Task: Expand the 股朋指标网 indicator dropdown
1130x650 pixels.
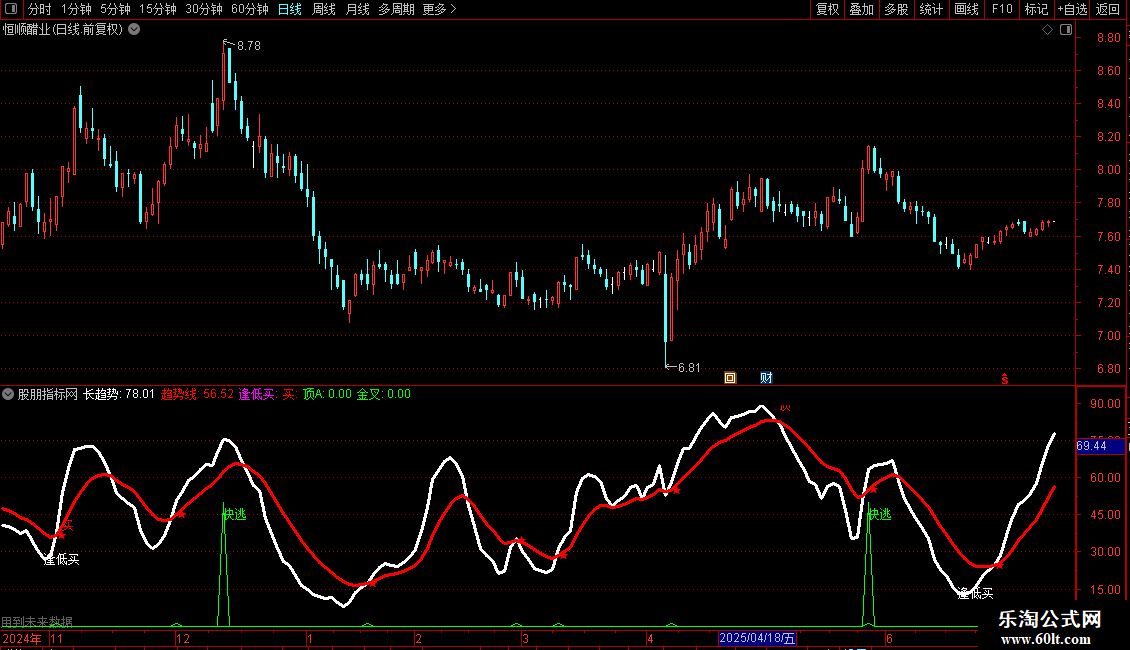Action: point(8,394)
